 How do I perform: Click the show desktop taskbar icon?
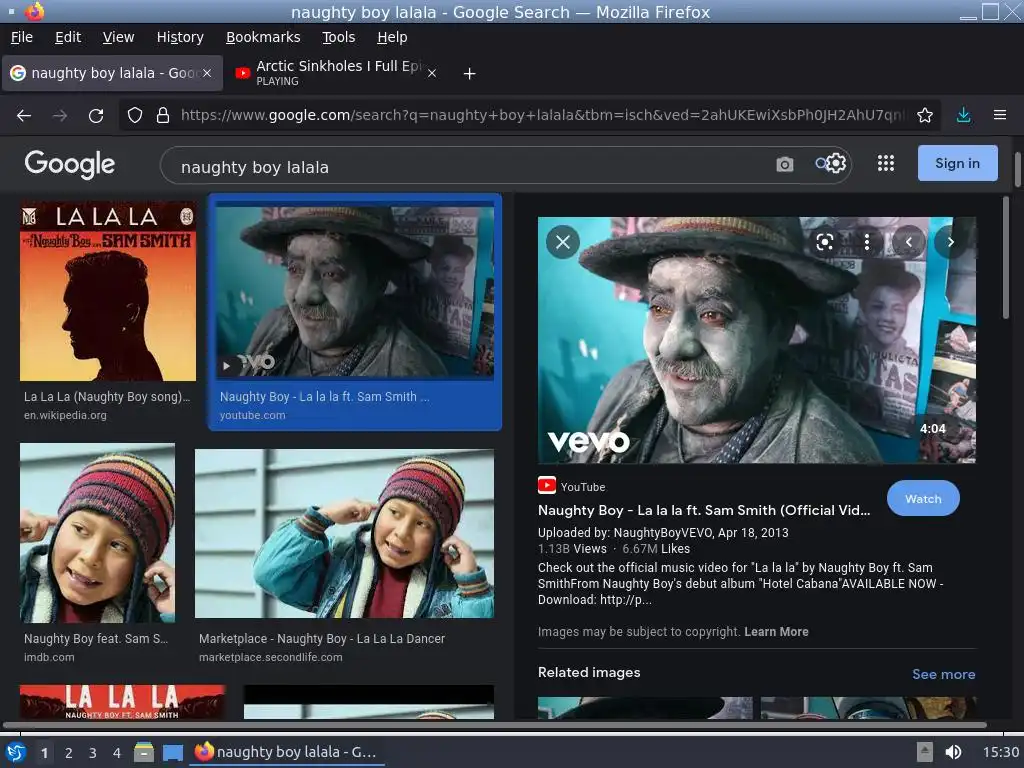tap(172, 752)
